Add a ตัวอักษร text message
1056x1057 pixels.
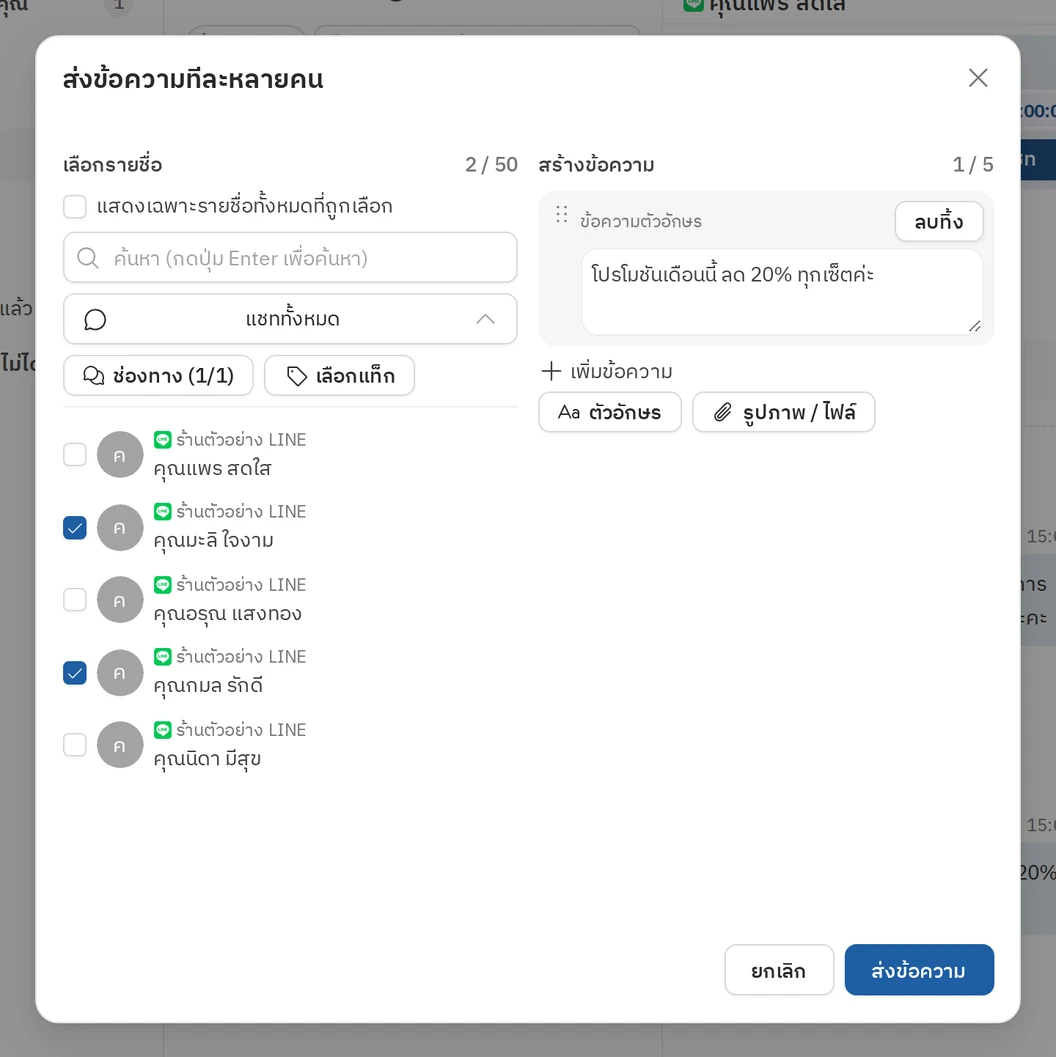click(x=610, y=412)
